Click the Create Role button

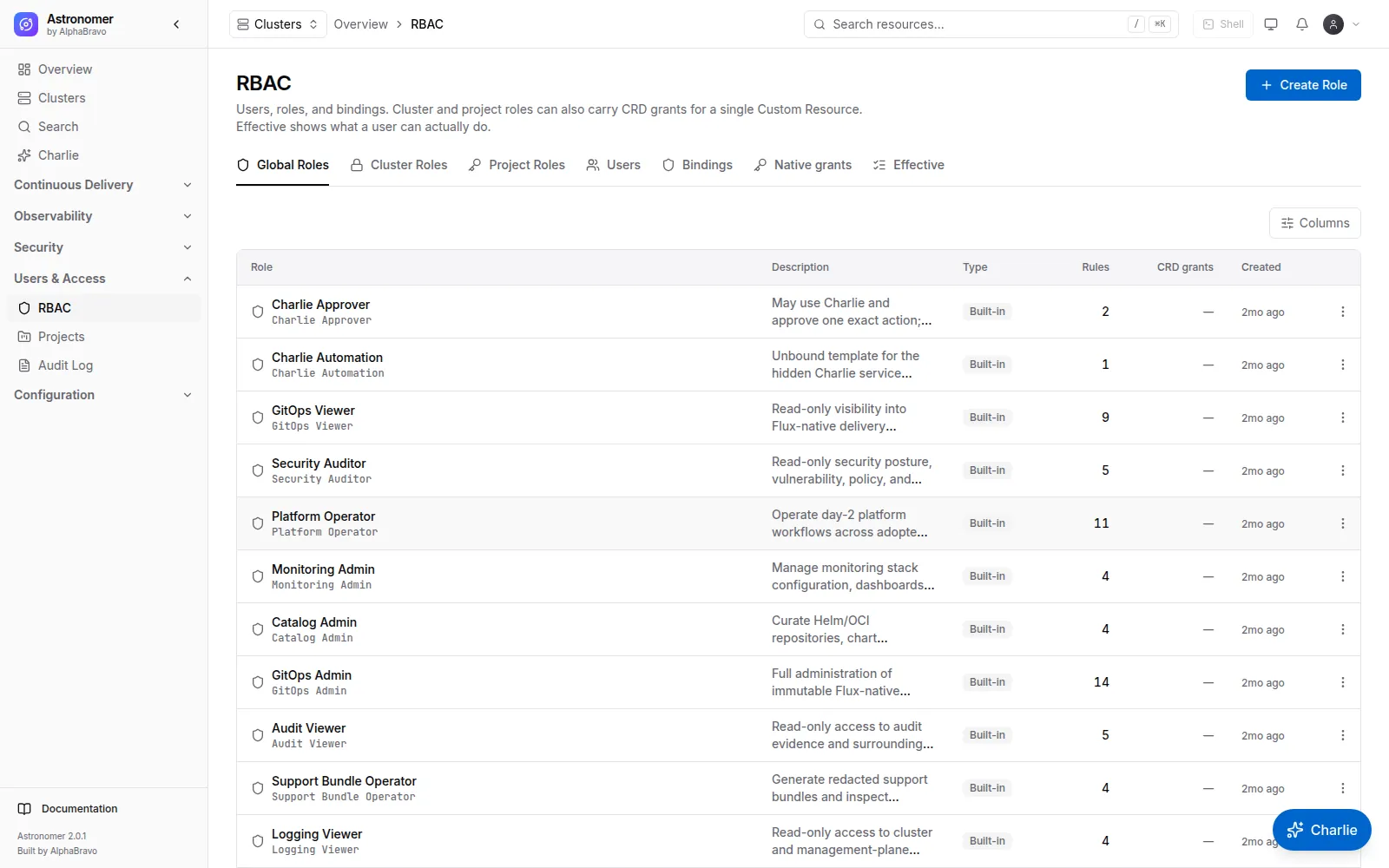1303,85
